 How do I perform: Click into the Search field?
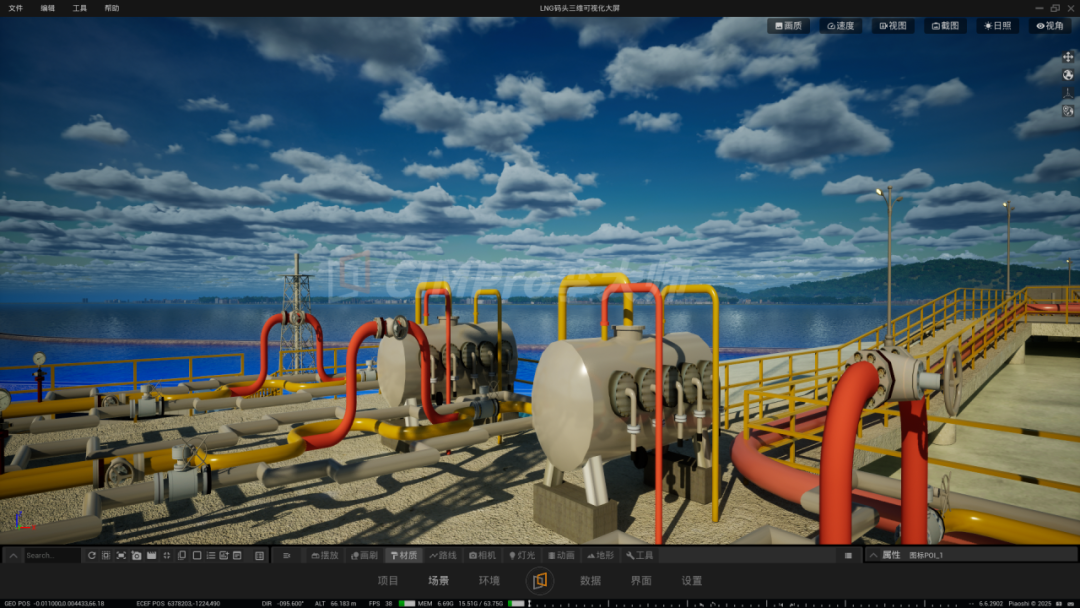pos(52,555)
